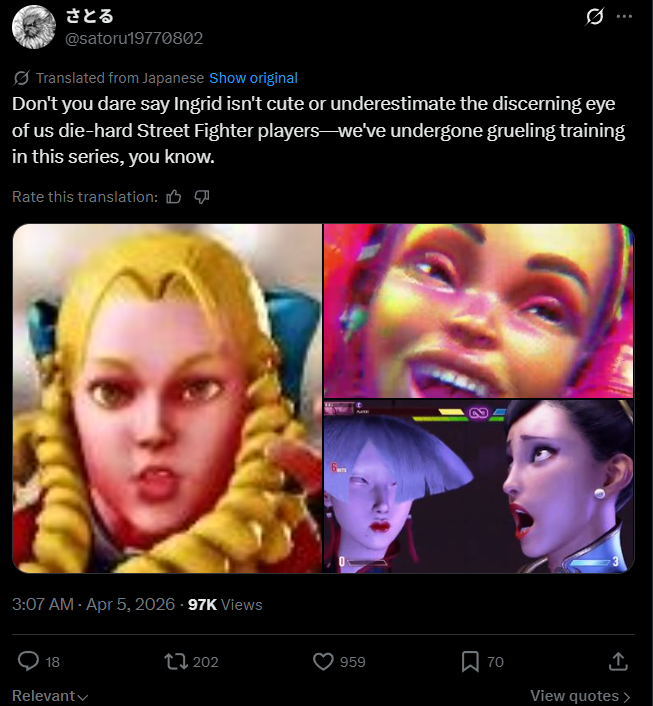Open the colorful laughing face image

479,311
